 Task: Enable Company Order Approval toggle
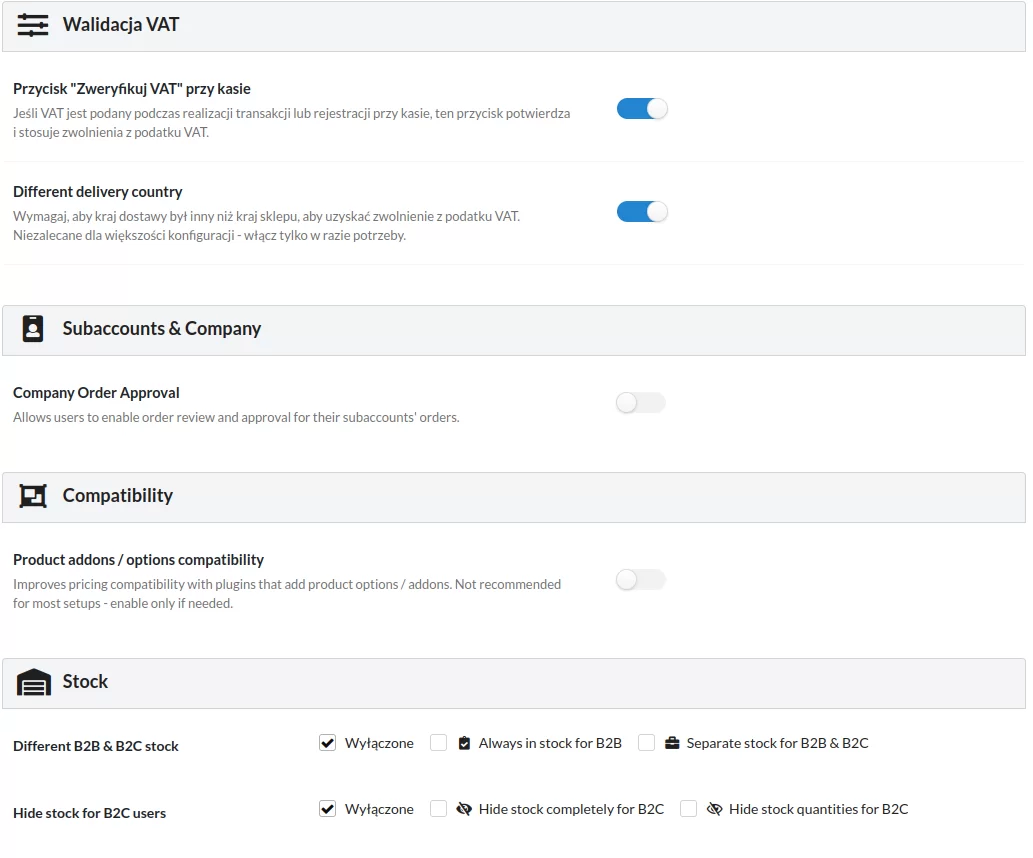[641, 403]
